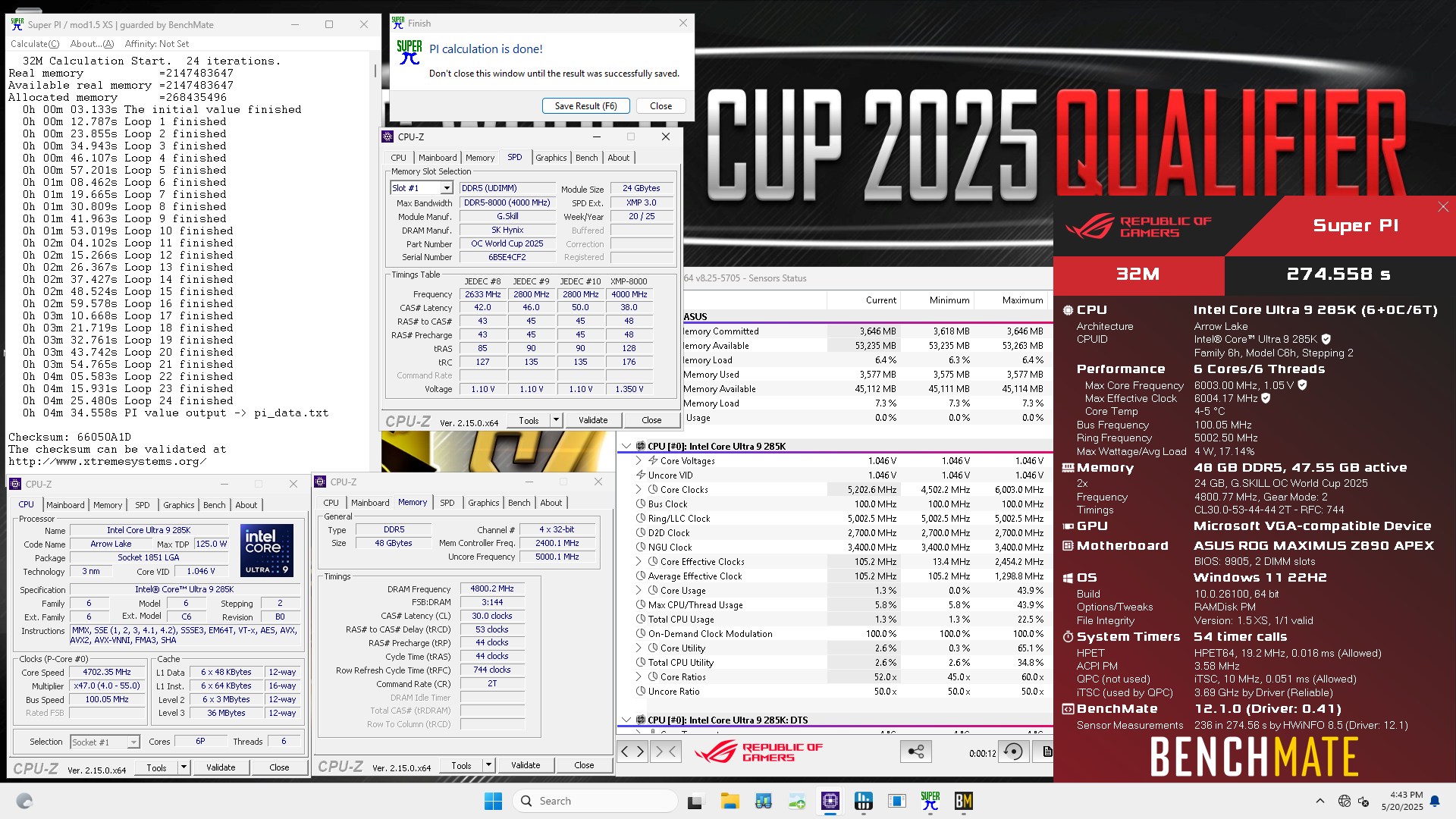
Task: Collapse CPU [#0] Intel Core Ultra 9 285K section
Action: 626,446
